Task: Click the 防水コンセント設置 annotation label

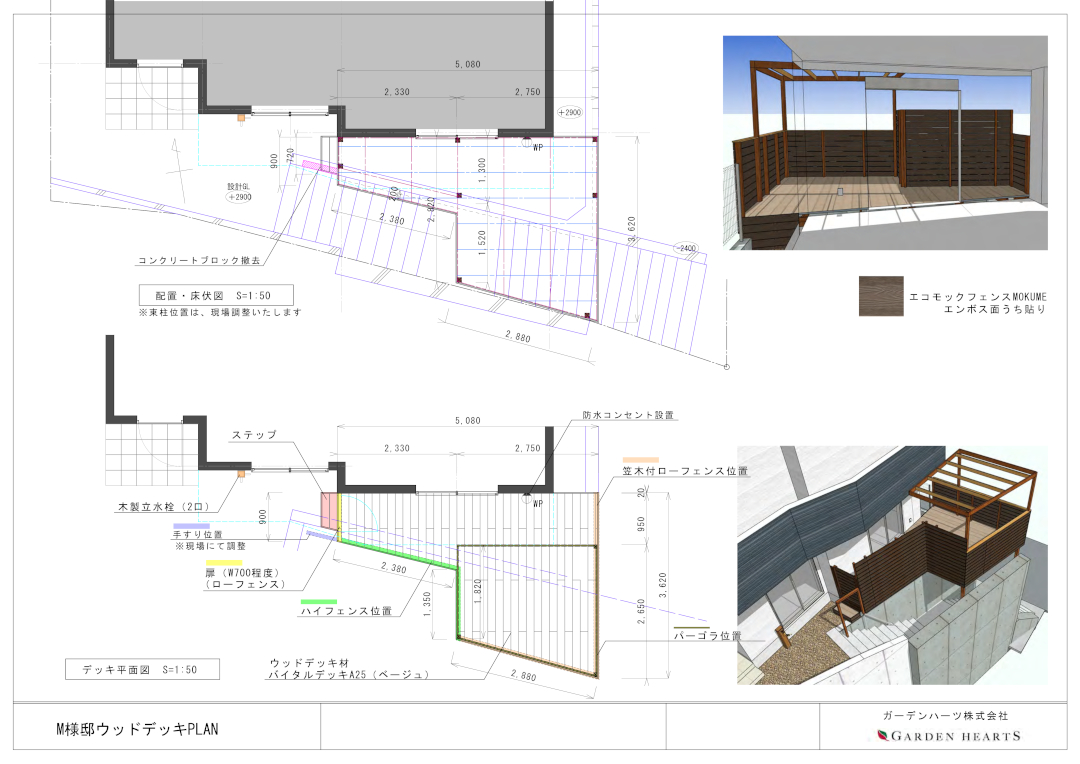Action: click(x=629, y=414)
